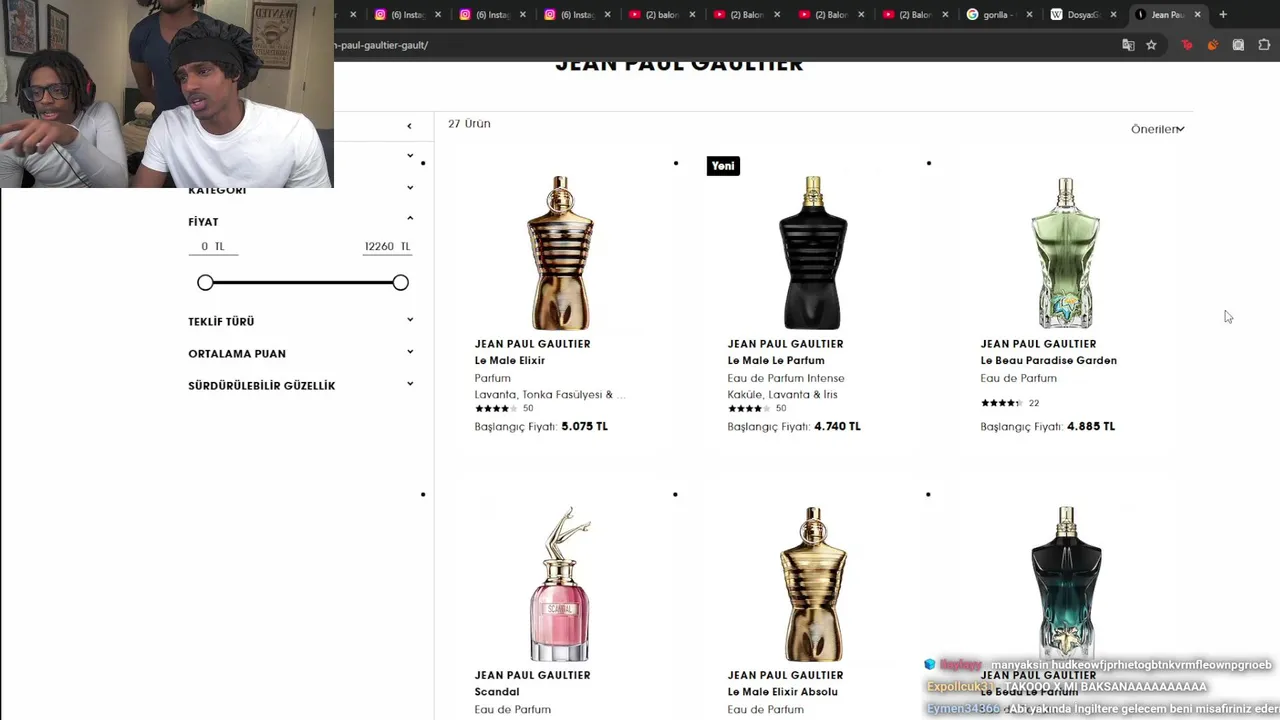Screen dimensions: 1280x720
Task: Expand the SÜRDÜRÜLEBİLİR GÜZELLİK filter
Action: (410, 384)
